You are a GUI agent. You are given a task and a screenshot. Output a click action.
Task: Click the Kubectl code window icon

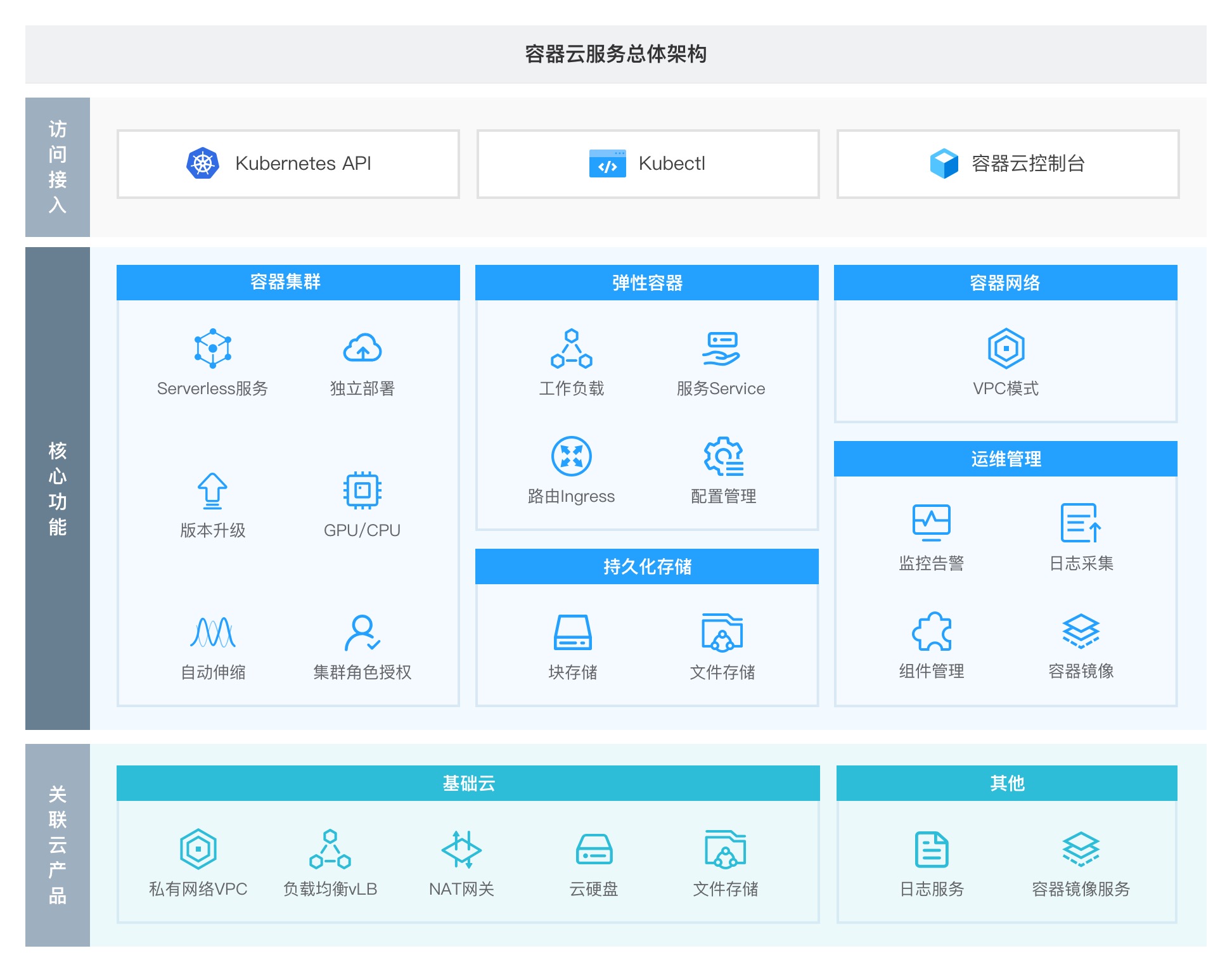pos(607,163)
